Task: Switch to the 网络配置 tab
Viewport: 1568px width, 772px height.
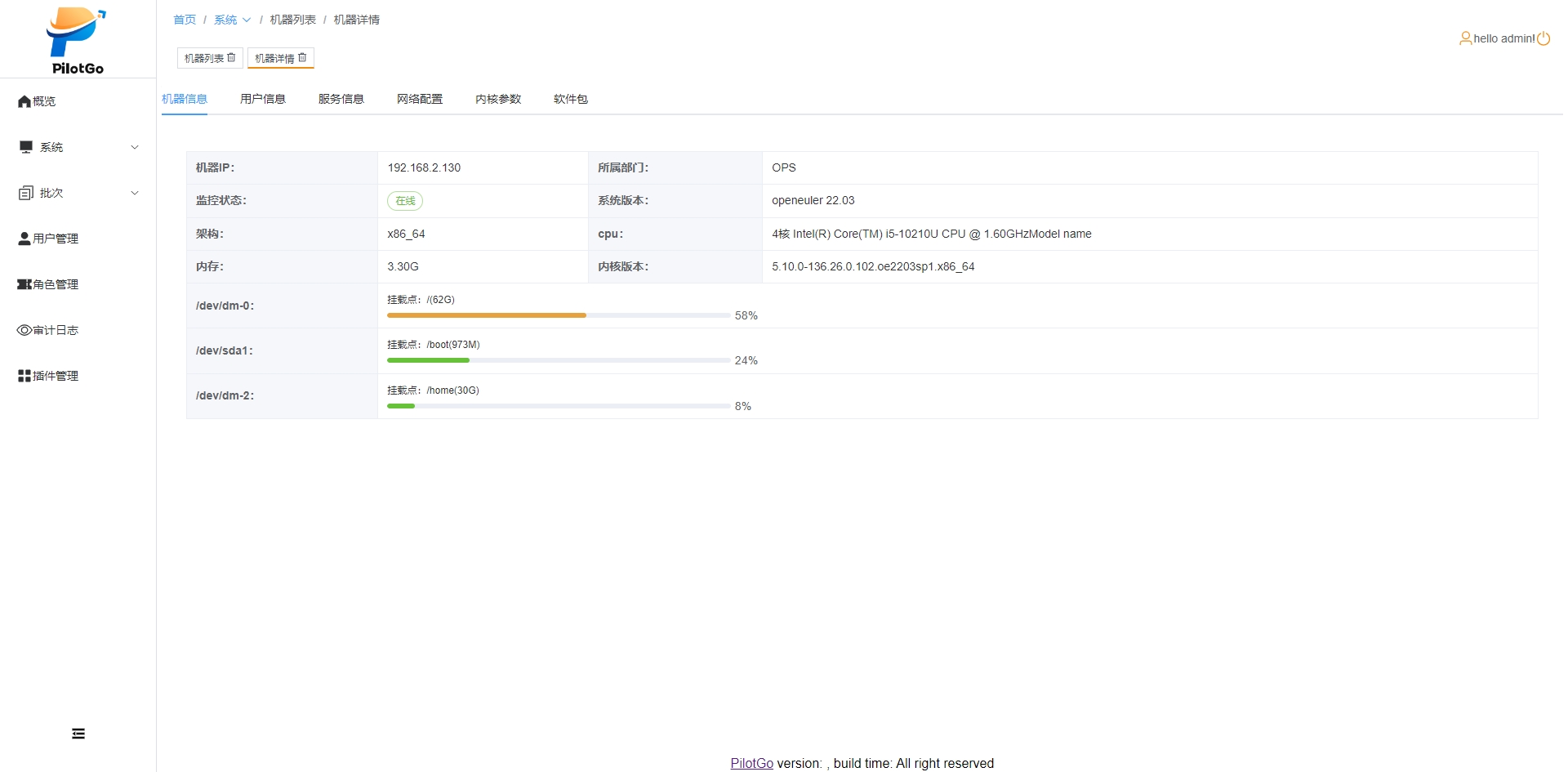Action: [419, 99]
